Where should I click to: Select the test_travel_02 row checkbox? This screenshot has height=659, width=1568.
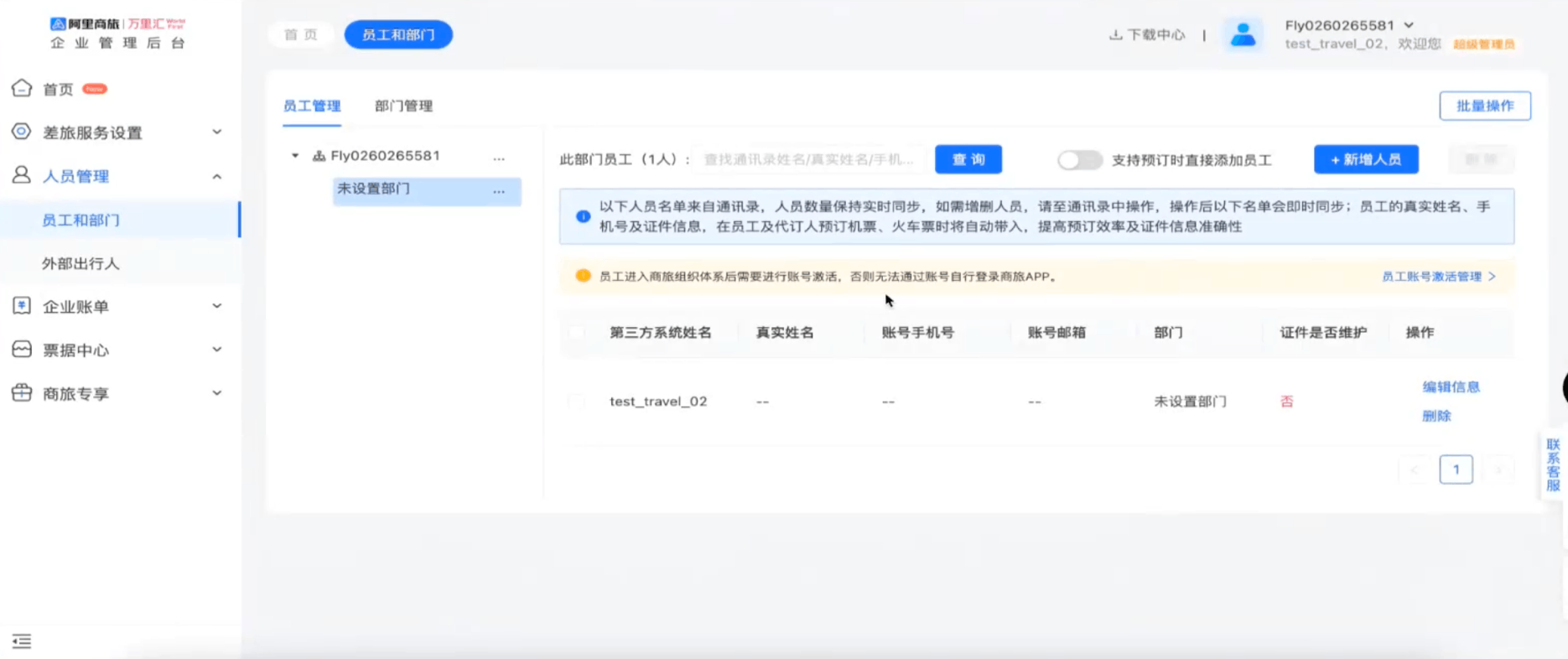coord(577,402)
